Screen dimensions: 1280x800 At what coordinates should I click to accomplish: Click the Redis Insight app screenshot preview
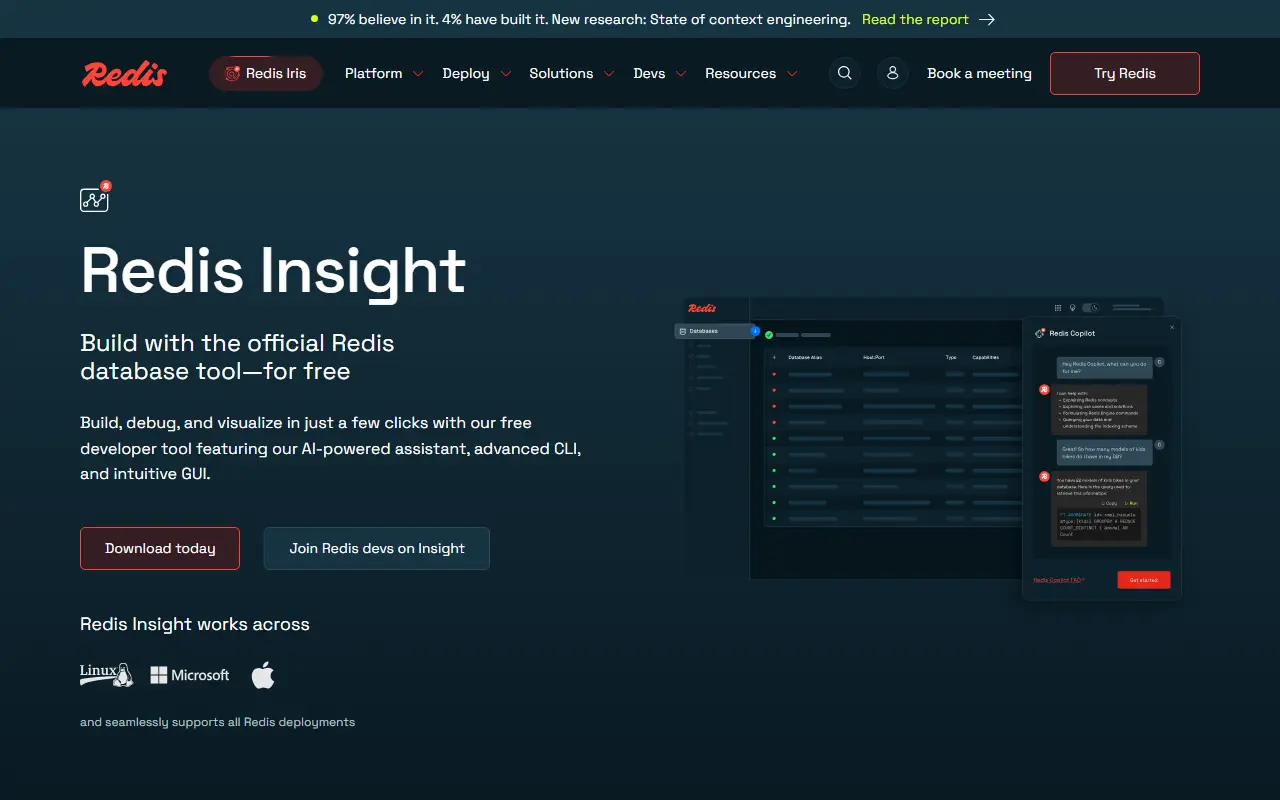[x=928, y=448]
